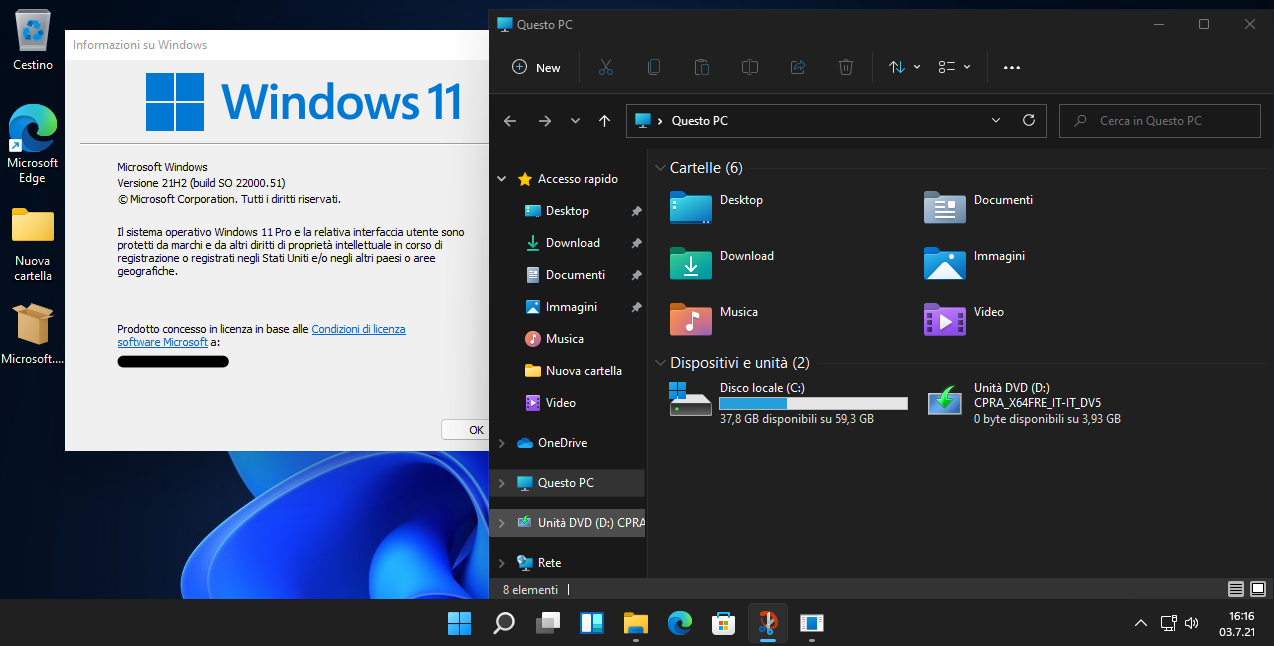Expand the Questo PC tree node
The width and height of the screenshot is (1274, 646).
click(502, 483)
